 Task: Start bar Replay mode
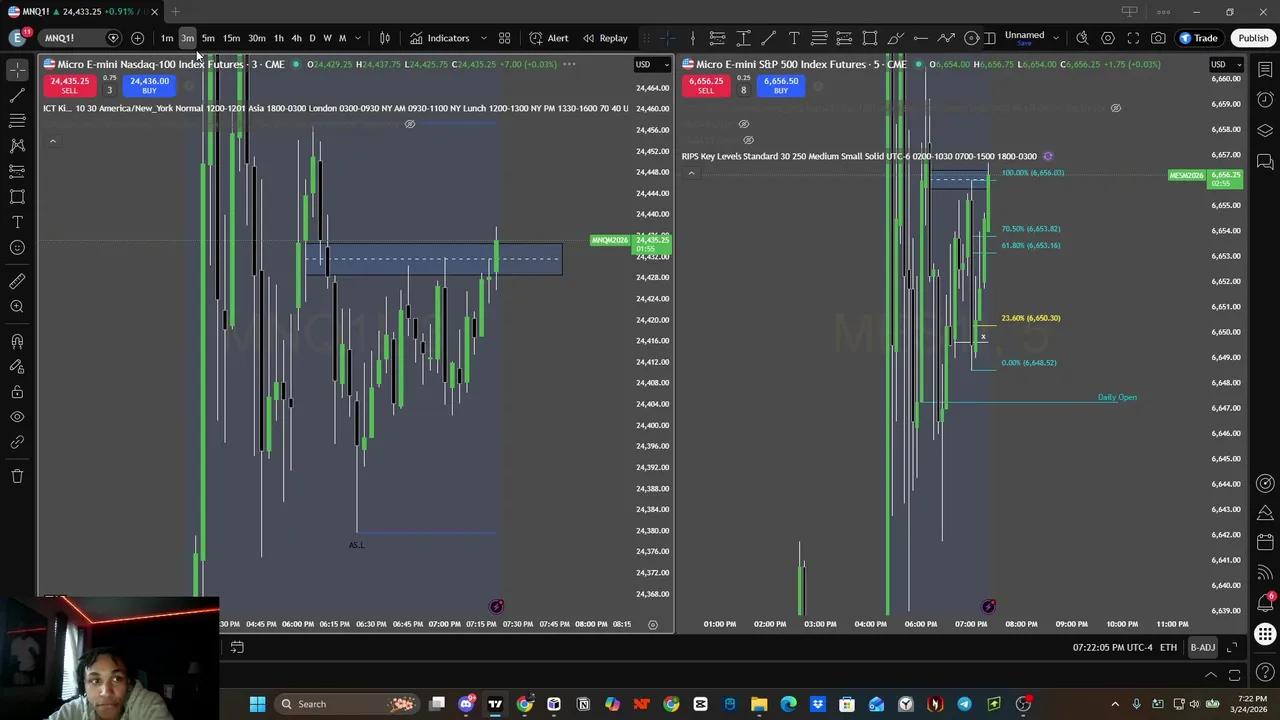[605, 38]
